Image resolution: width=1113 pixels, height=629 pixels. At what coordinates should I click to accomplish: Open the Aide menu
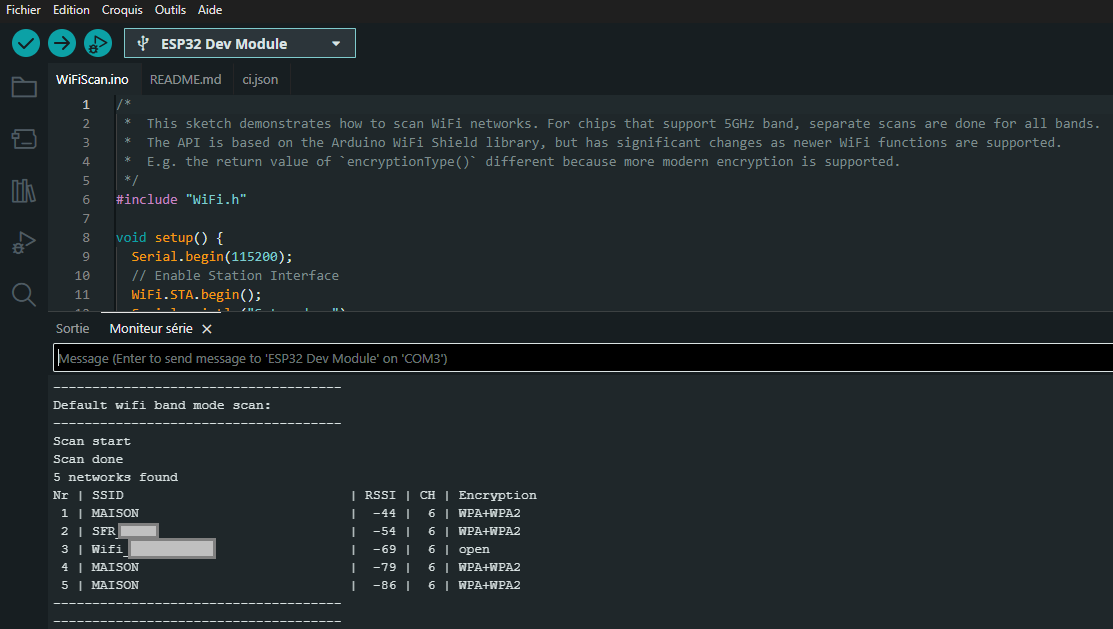click(210, 9)
